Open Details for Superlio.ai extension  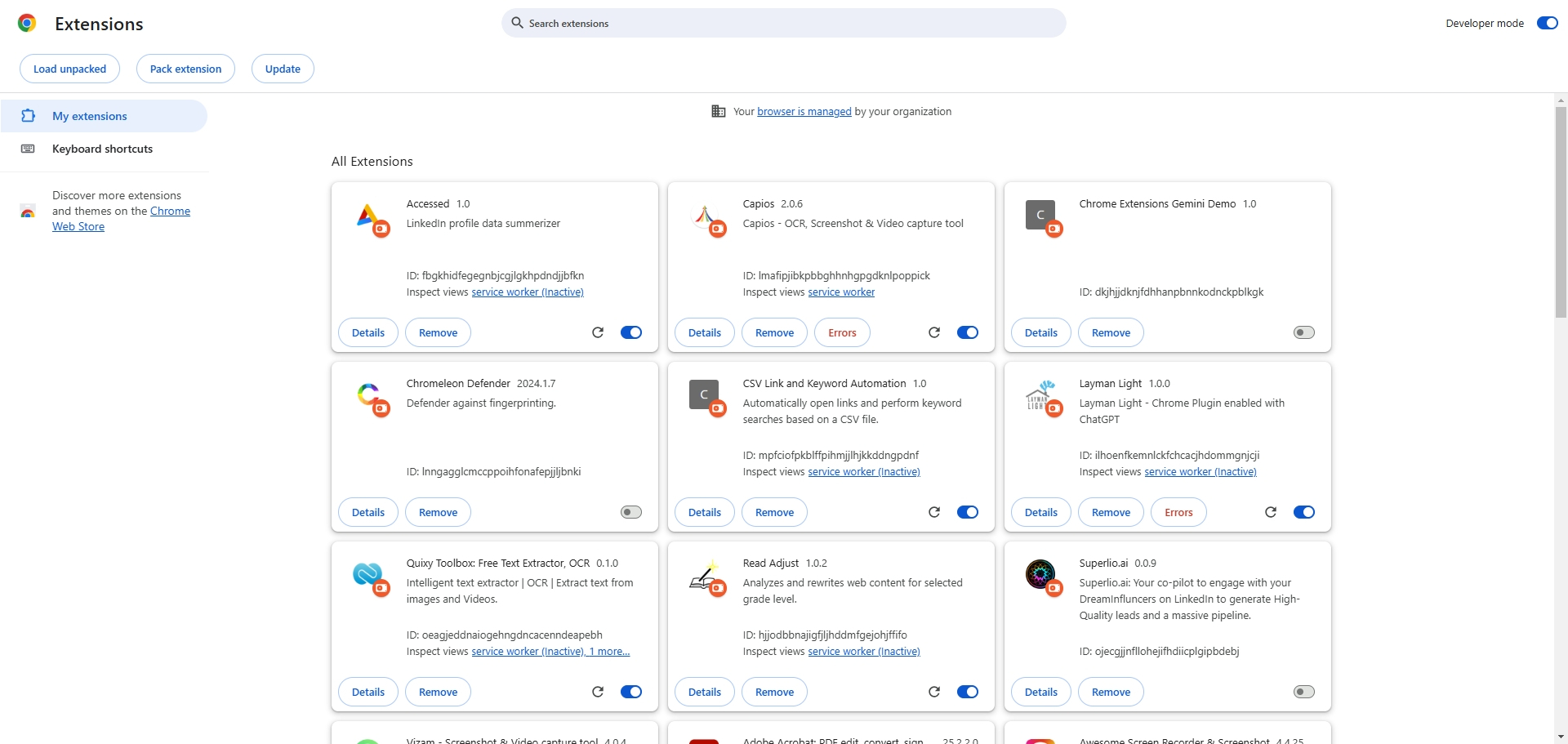(x=1041, y=692)
